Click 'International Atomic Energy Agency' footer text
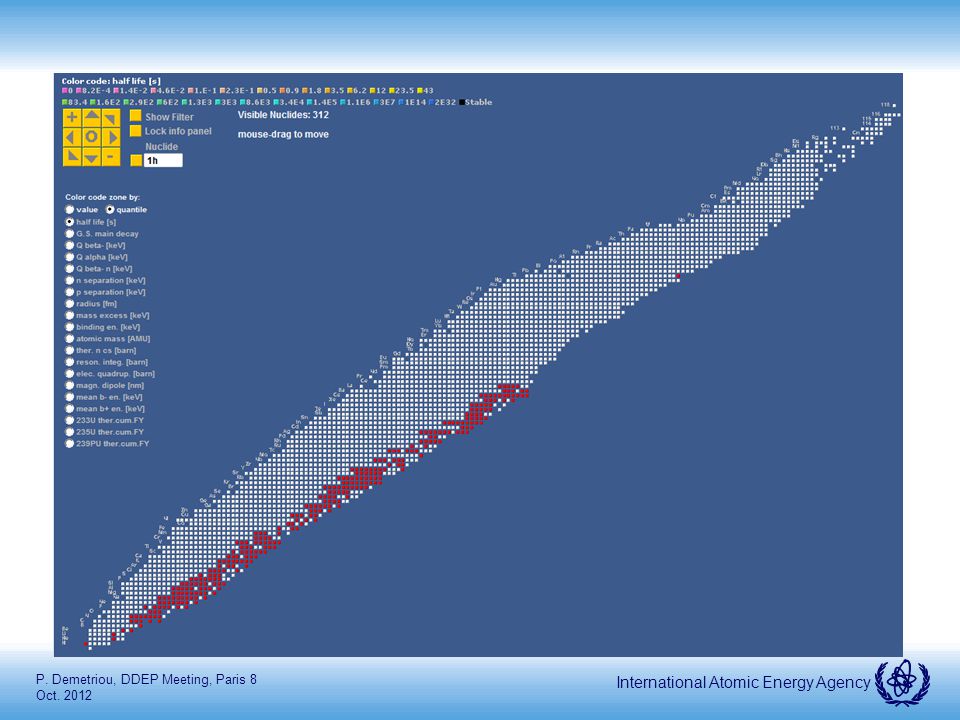Screen dimensions: 960x720 [743, 682]
